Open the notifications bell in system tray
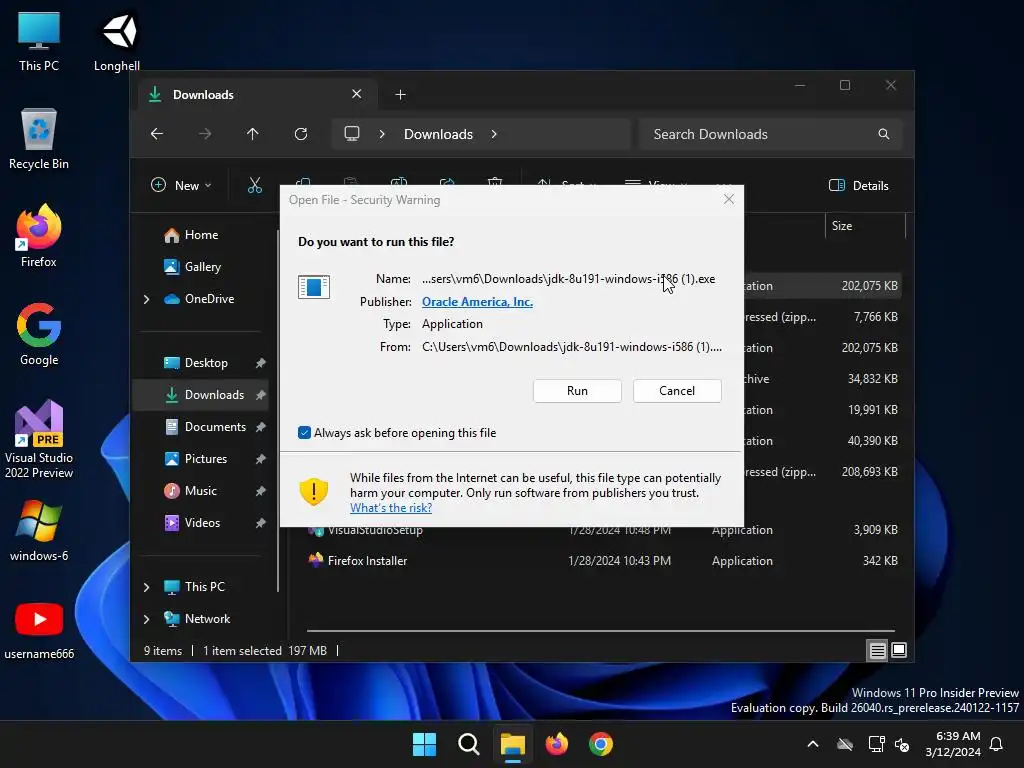This screenshot has height=768, width=1024. point(996,744)
